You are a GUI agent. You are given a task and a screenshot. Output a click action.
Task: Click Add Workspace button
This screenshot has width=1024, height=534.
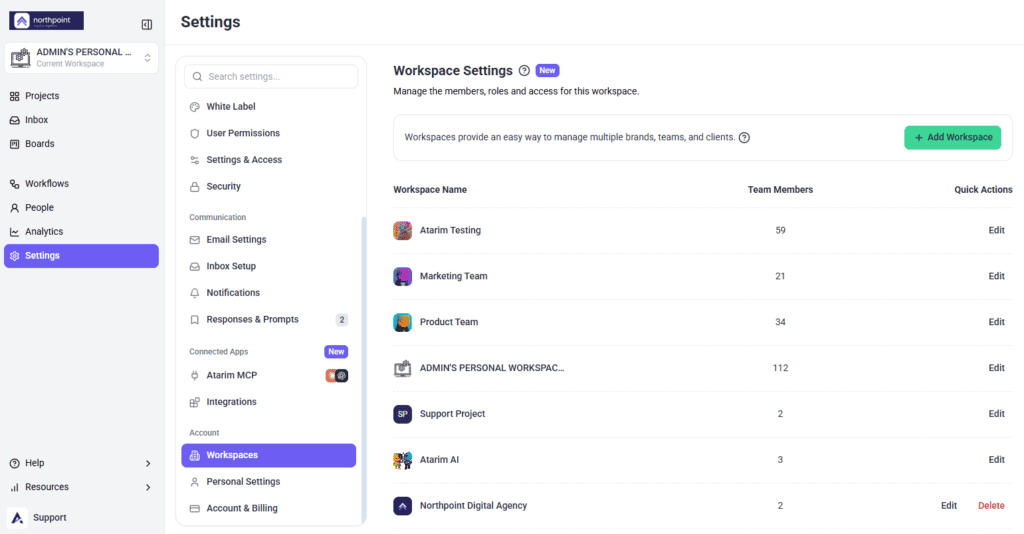tap(952, 138)
